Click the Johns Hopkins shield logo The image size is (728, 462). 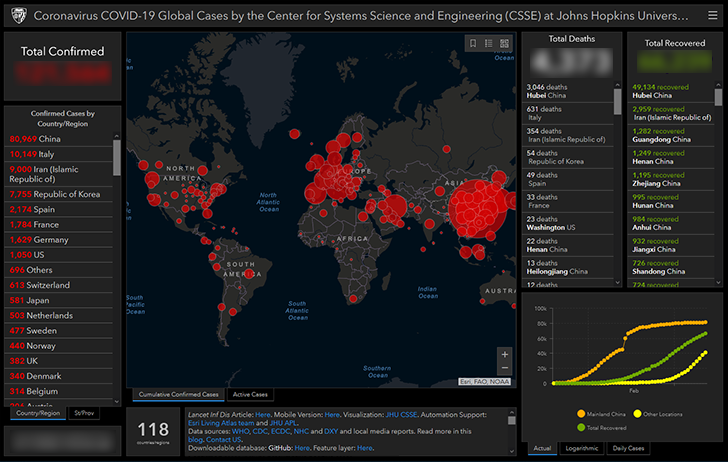[17, 17]
